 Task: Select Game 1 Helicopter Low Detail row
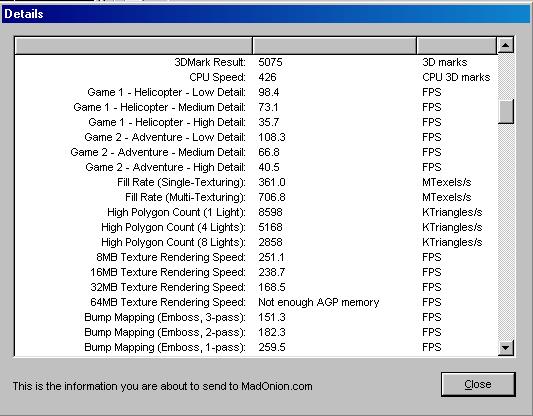[256, 92]
